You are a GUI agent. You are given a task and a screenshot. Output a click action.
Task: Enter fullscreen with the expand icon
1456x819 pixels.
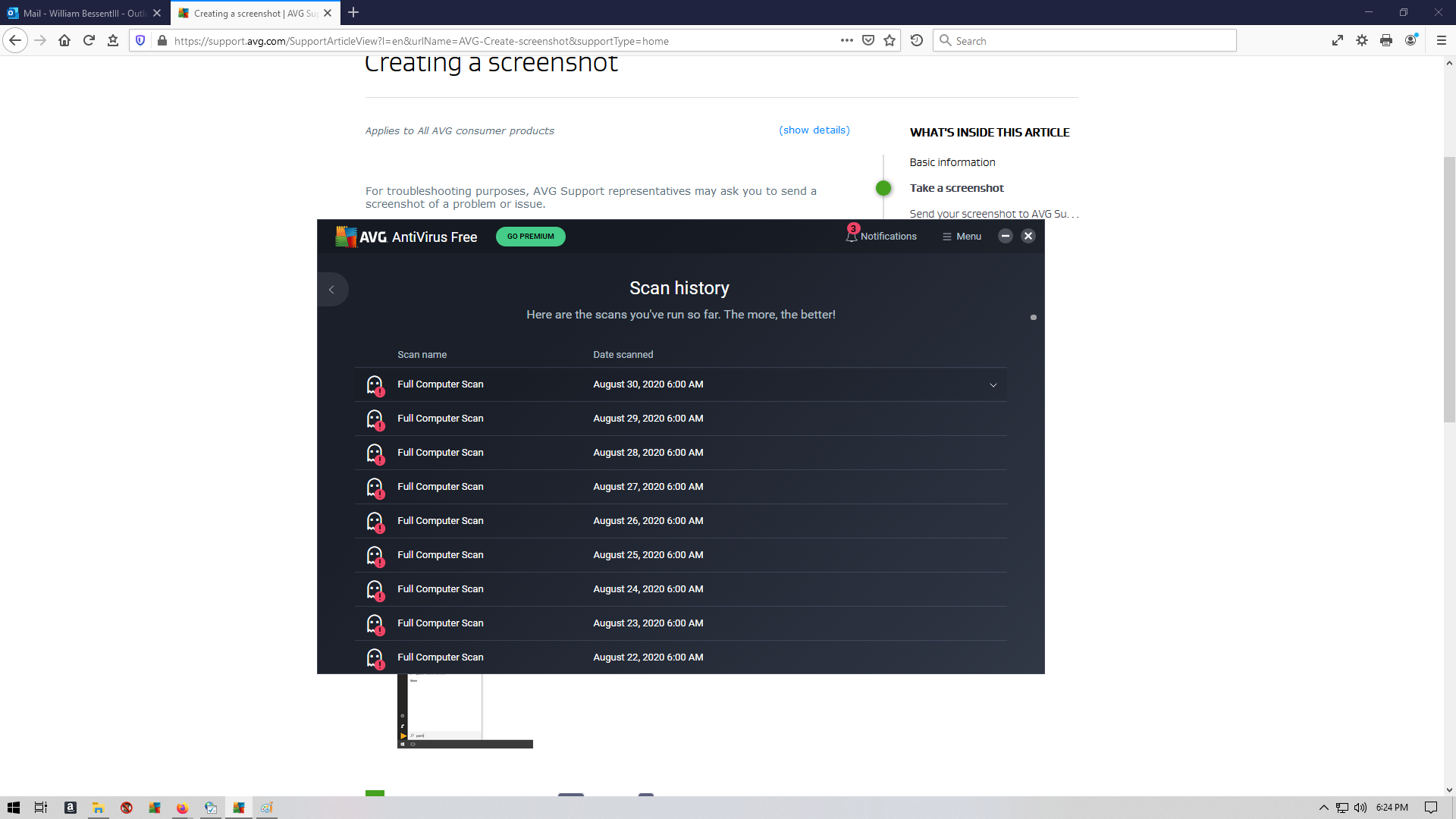click(x=1337, y=40)
